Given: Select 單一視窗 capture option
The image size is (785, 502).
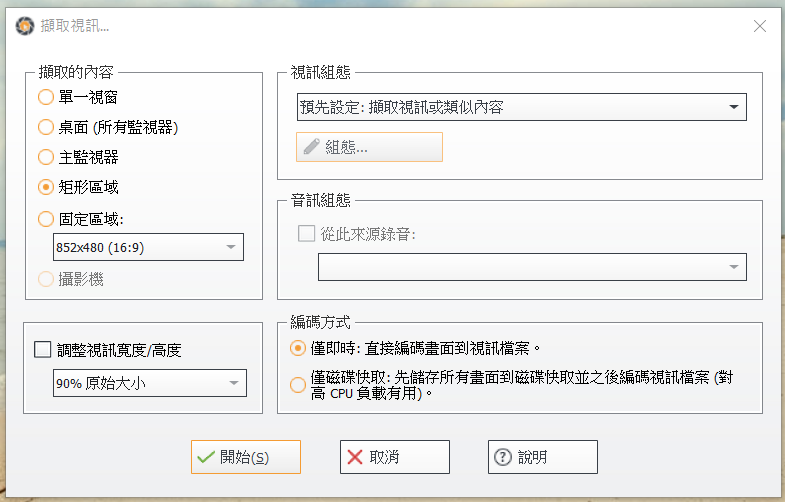Looking at the screenshot, I should pyautogui.click(x=45, y=97).
